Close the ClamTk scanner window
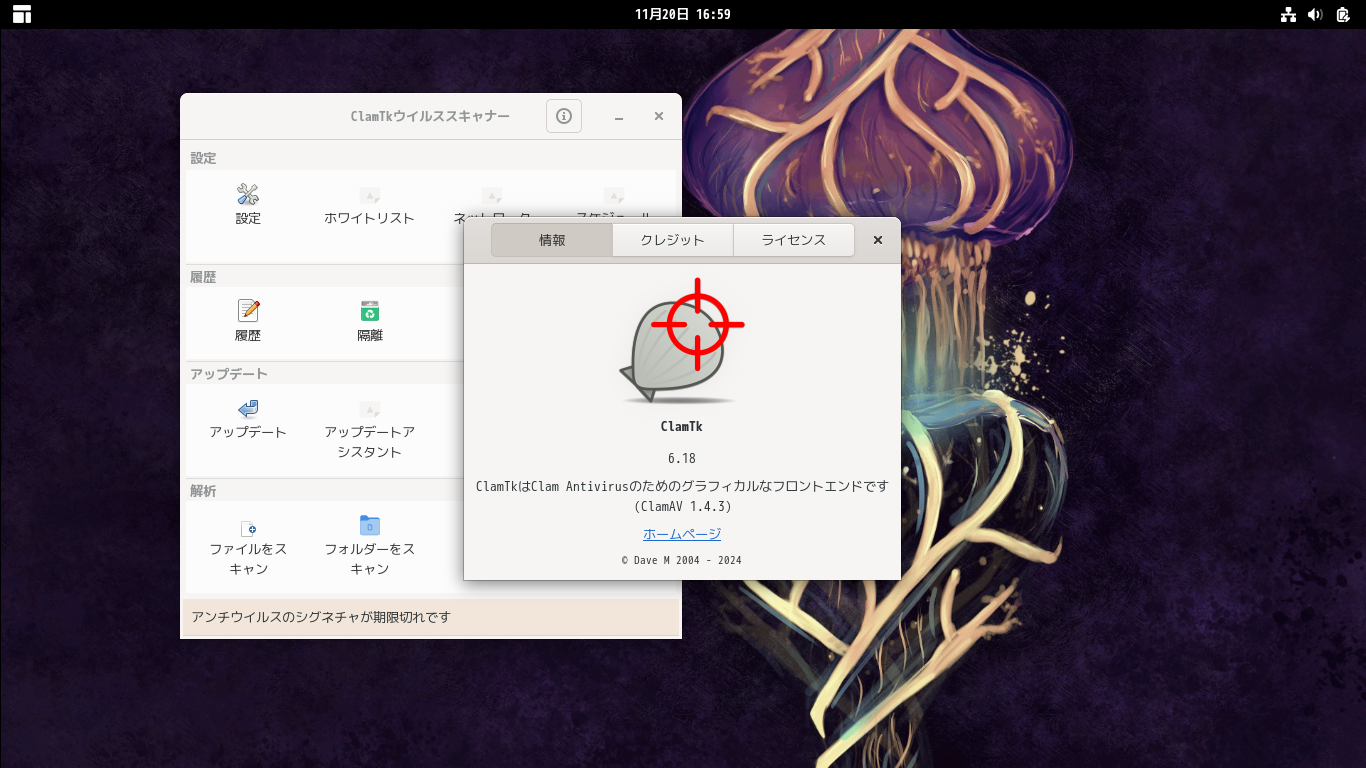 [659, 116]
